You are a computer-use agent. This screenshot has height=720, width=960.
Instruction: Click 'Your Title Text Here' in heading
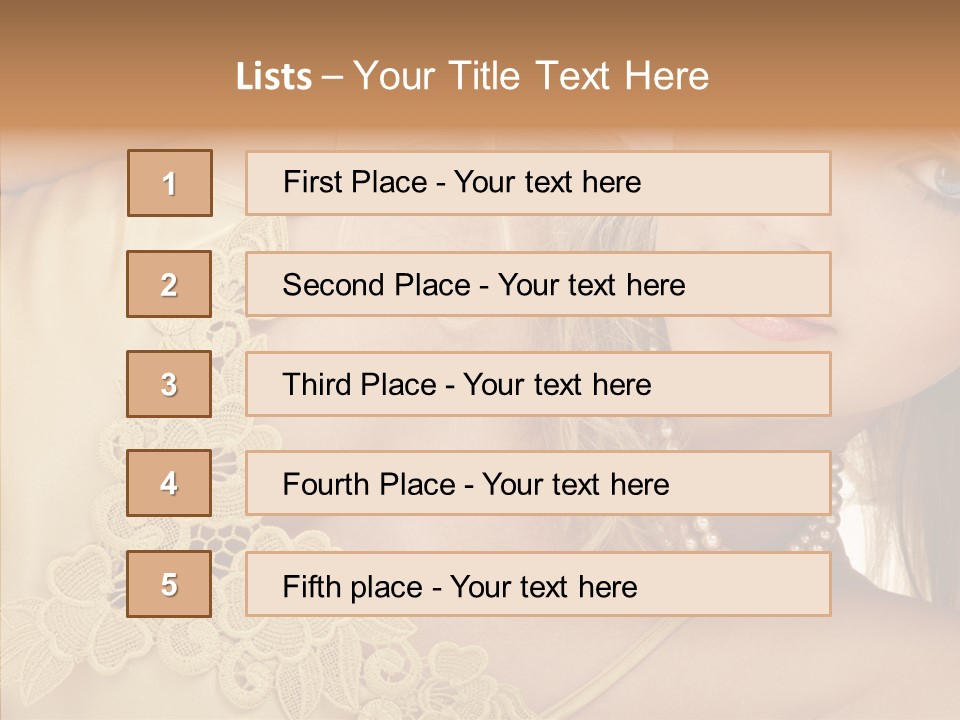[x=530, y=77]
